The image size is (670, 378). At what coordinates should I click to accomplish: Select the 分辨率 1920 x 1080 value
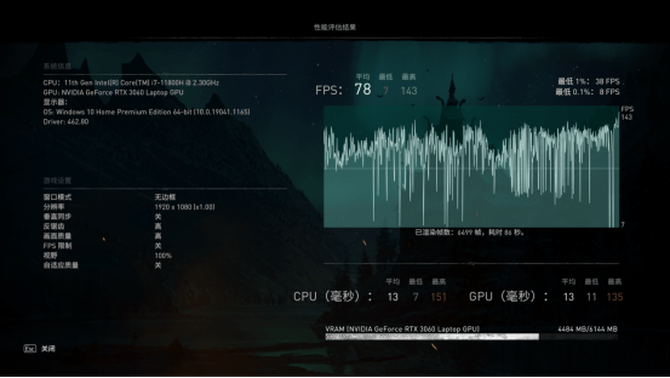pos(185,207)
